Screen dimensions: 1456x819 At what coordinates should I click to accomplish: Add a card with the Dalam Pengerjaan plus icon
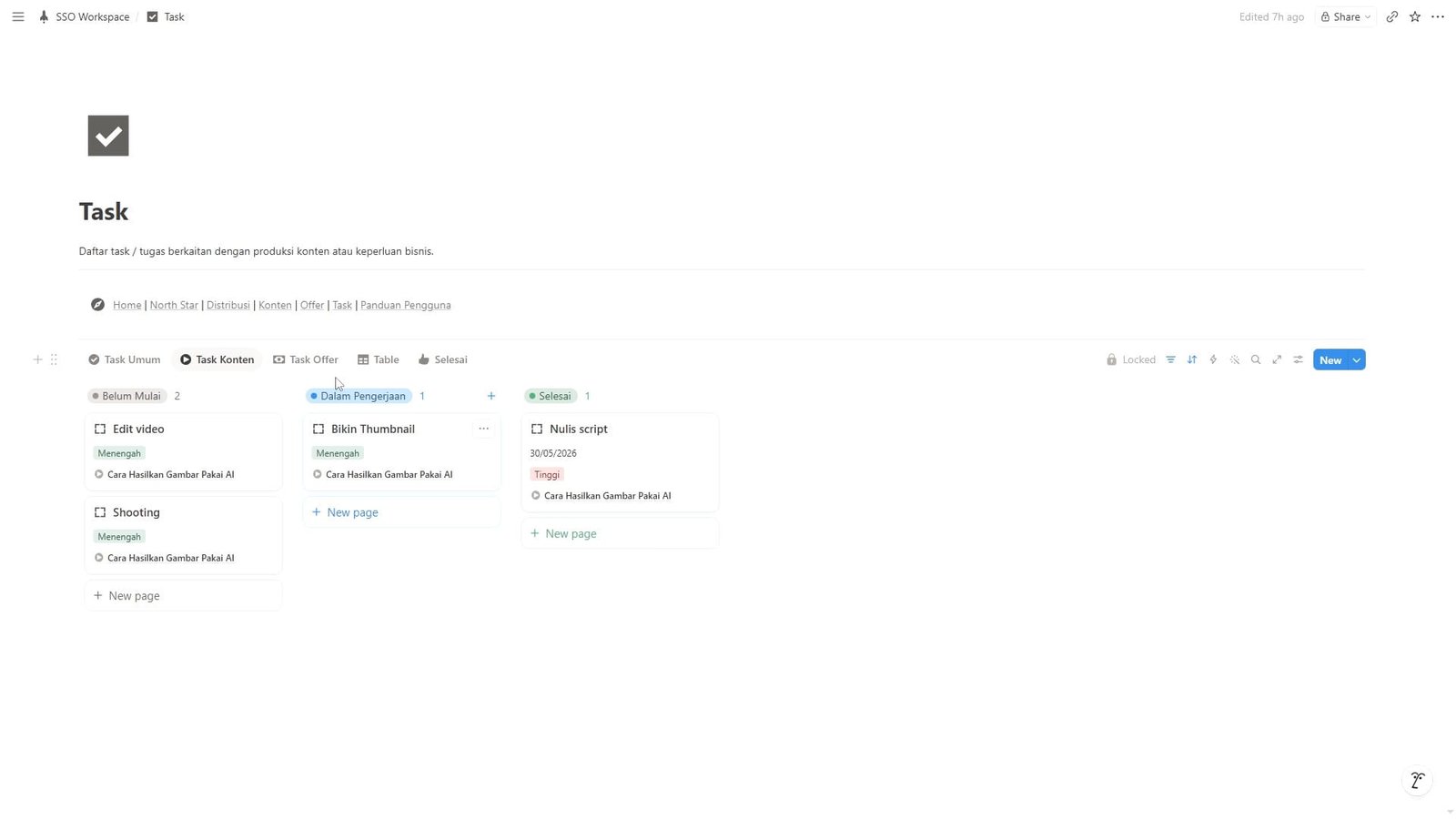(x=491, y=396)
